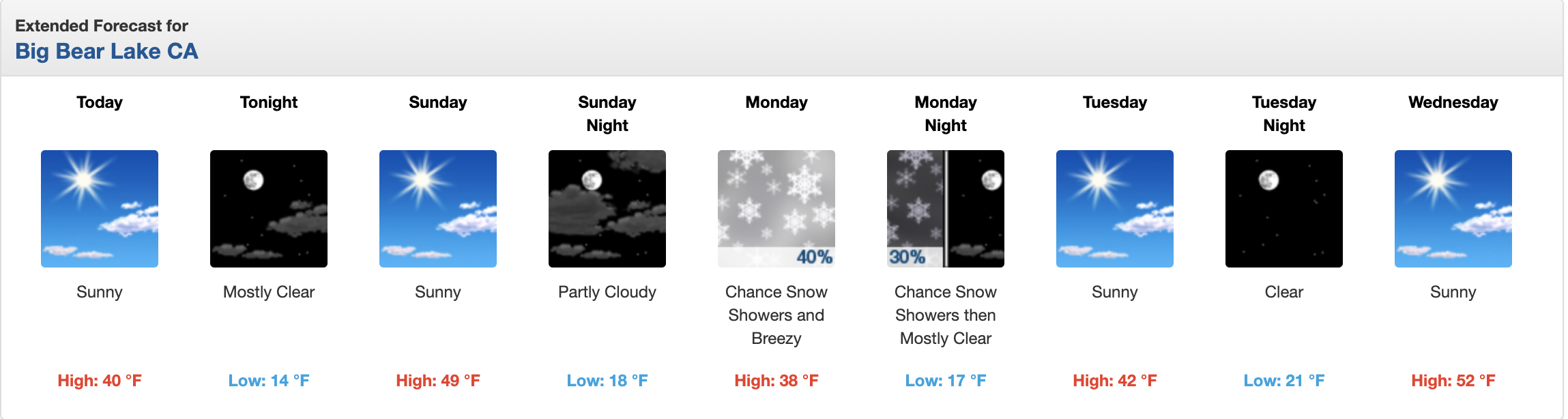Click the Partly Cloudy description
The width and height of the screenshot is (1568, 419).
click(x=607, y=292)
